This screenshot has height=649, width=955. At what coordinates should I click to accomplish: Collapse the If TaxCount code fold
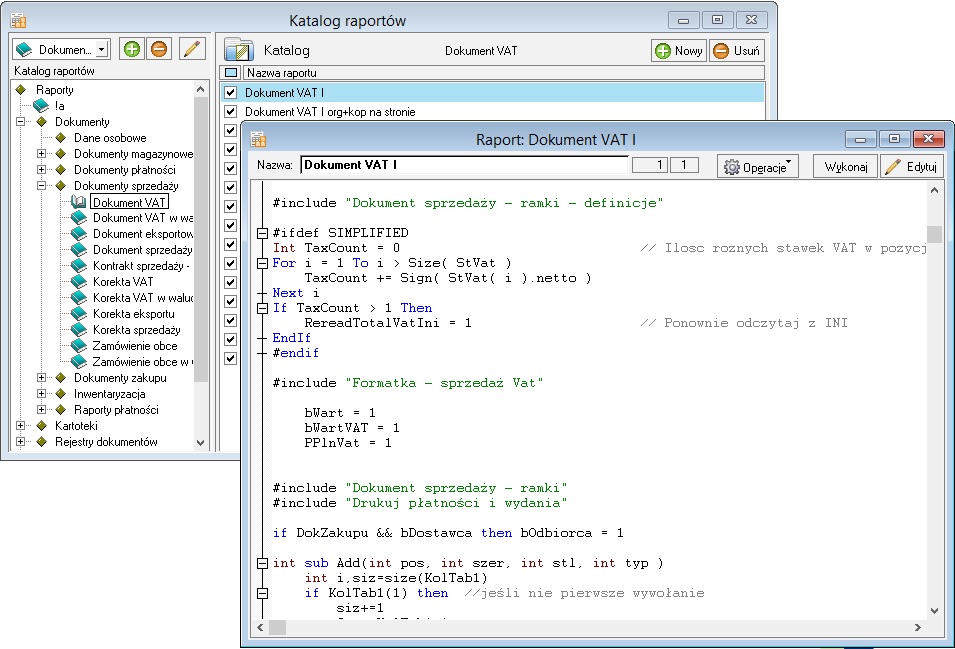tap(263, 308)
